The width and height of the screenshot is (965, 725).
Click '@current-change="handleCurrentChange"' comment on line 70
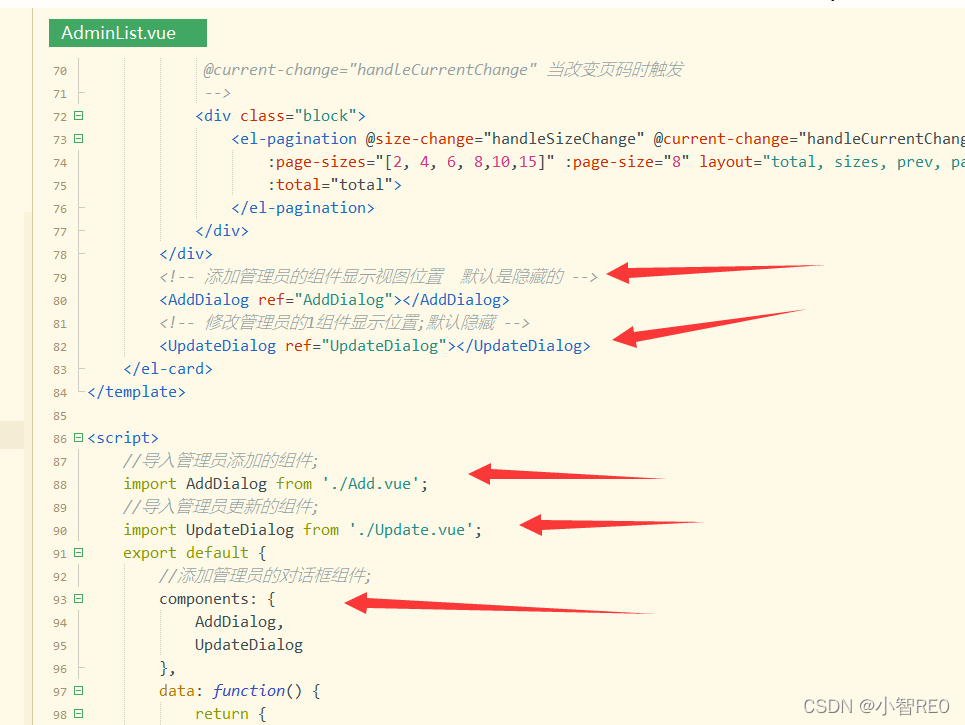point(370,70)
